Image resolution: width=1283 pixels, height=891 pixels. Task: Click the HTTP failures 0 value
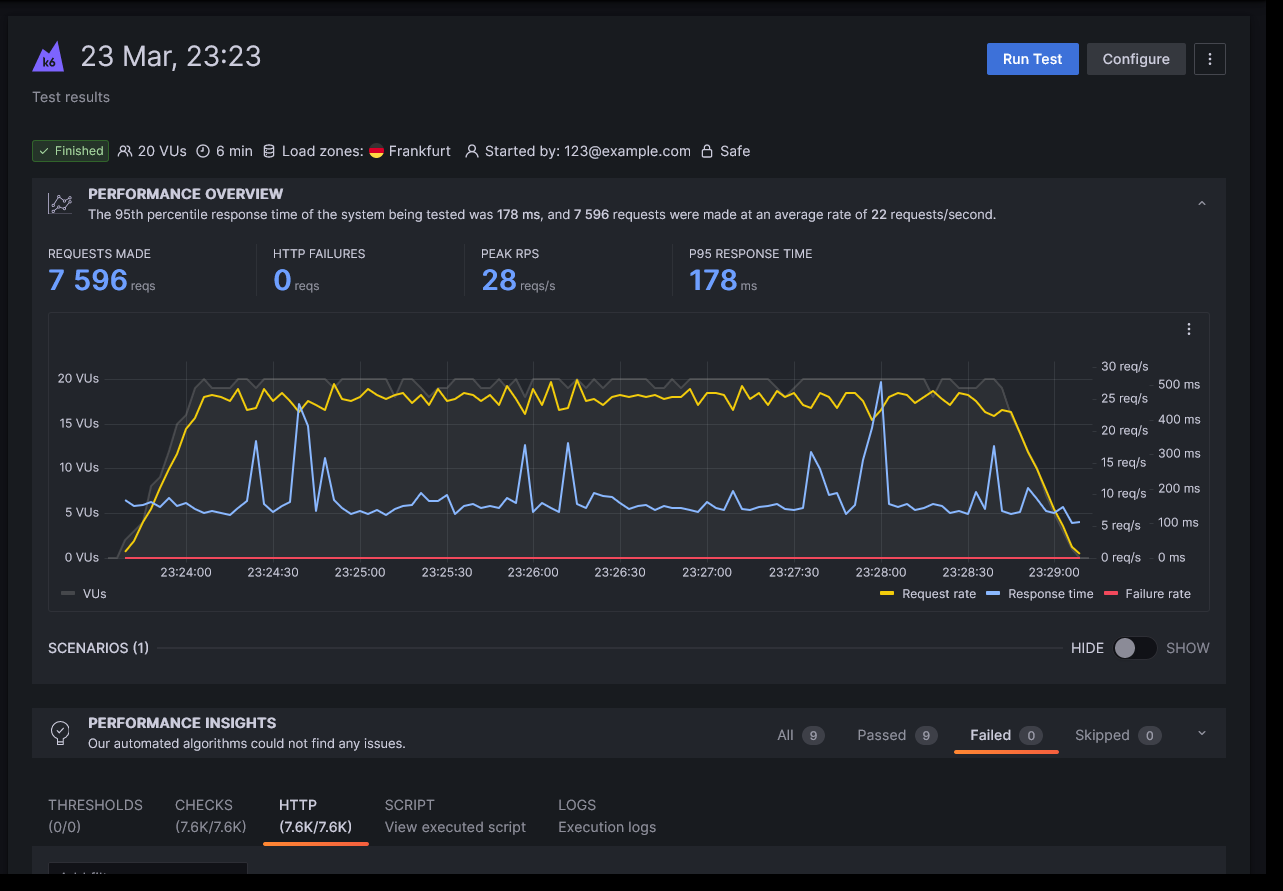(282, 280)
